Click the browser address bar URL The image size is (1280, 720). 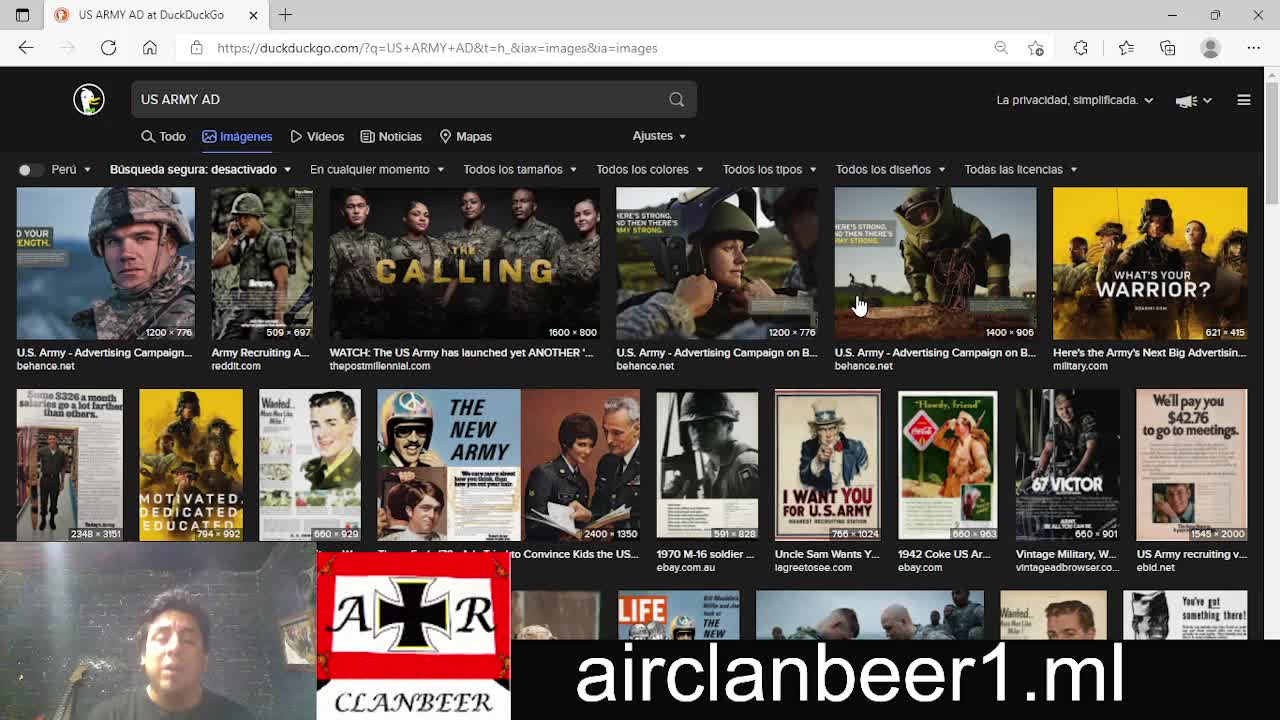[437, 48]
